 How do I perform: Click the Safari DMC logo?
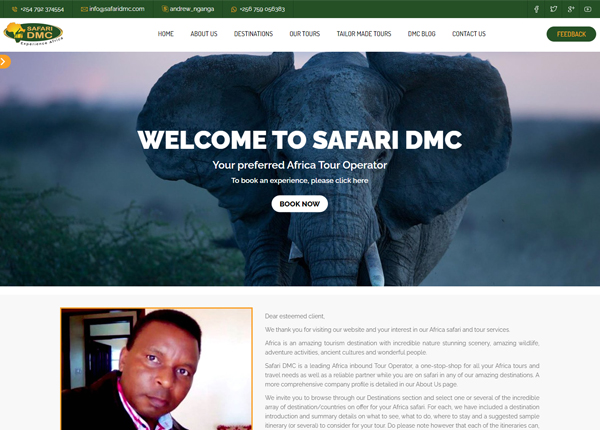pos(33,34)
